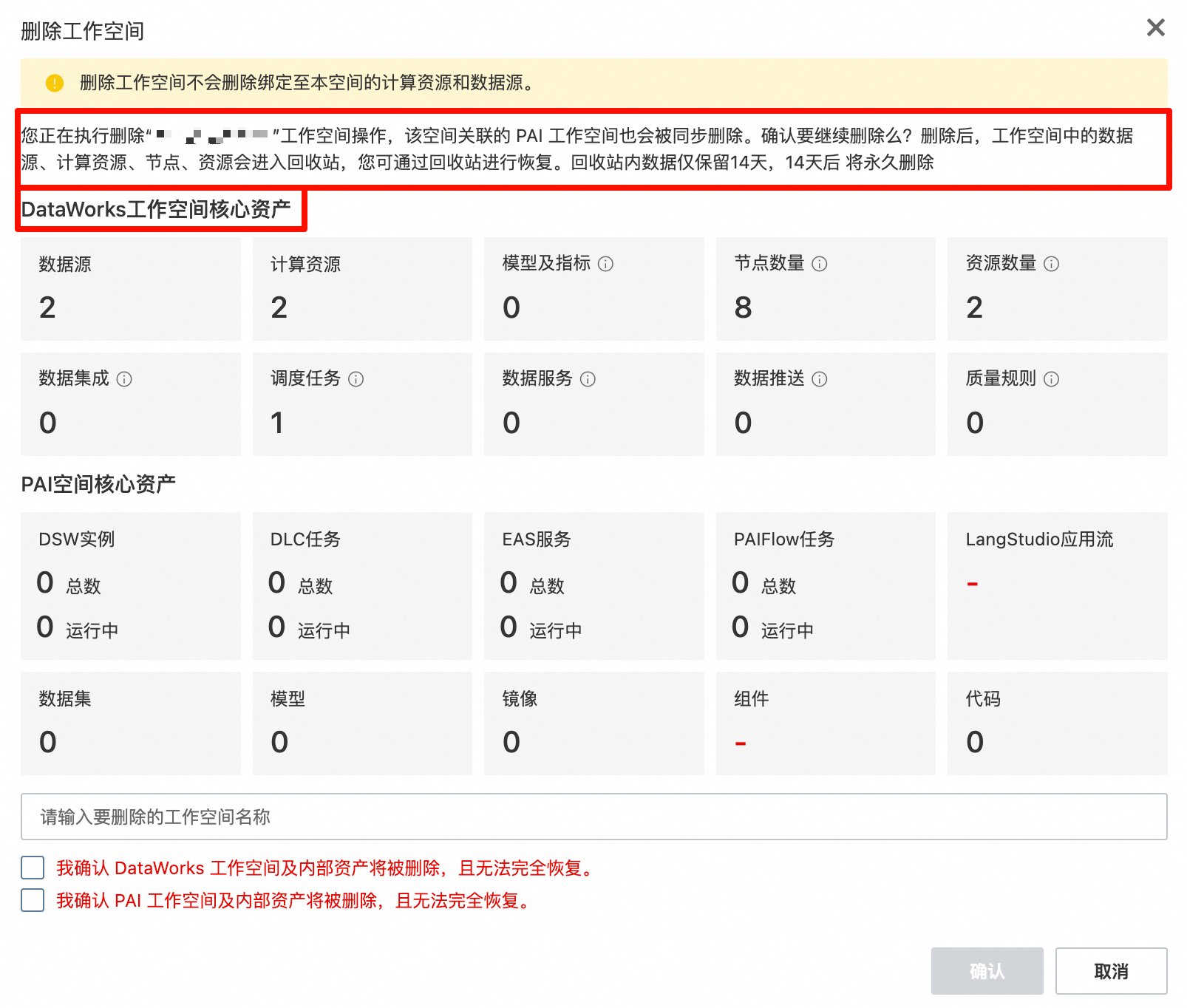This screenshot has height=1008, width=1187.
Task: Click the yellow banner warning text
Action: click(x=307, y=83)
